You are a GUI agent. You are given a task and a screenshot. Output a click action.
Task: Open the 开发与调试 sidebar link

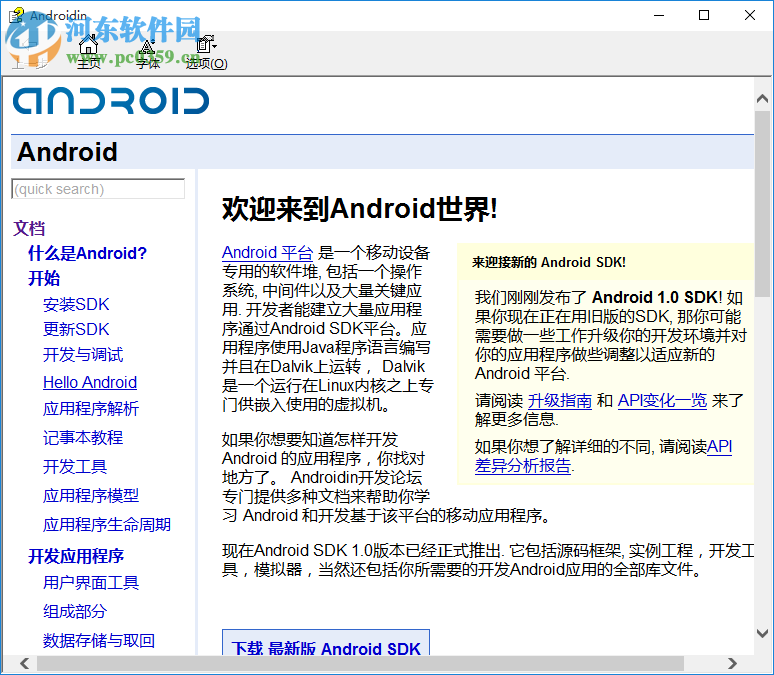[83, 355]
